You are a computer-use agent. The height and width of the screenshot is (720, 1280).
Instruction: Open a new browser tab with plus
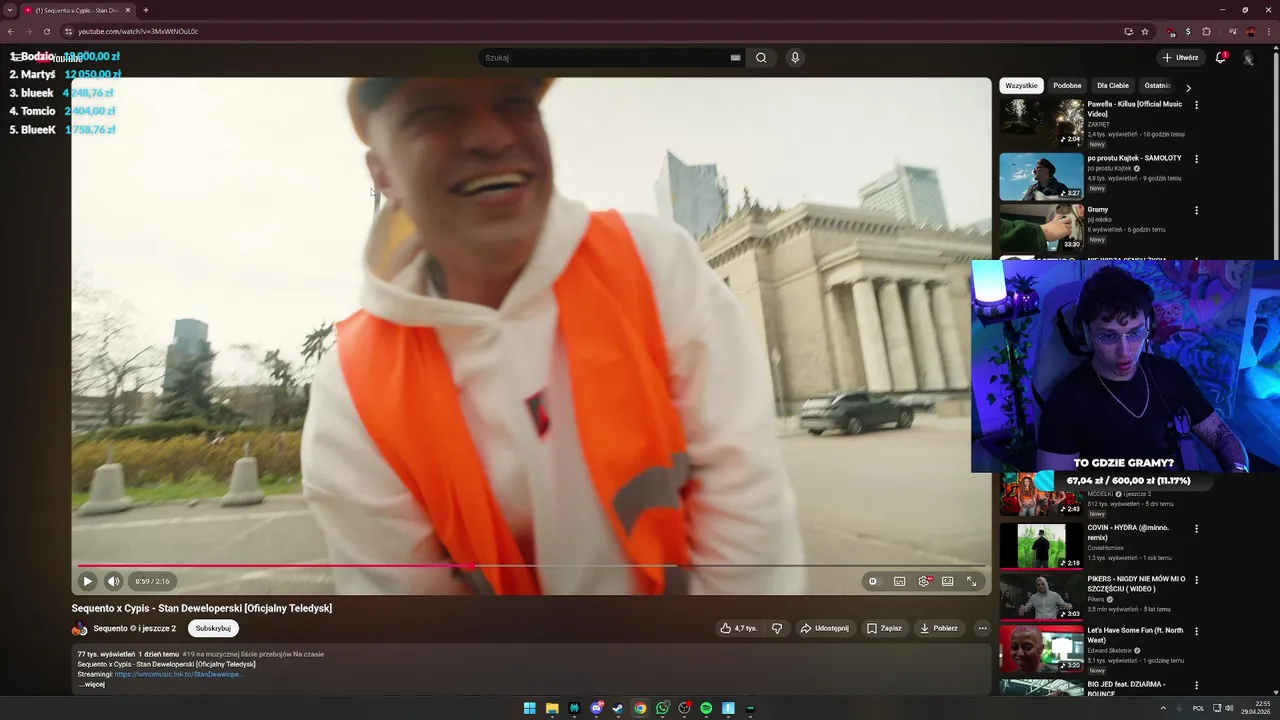146,10
